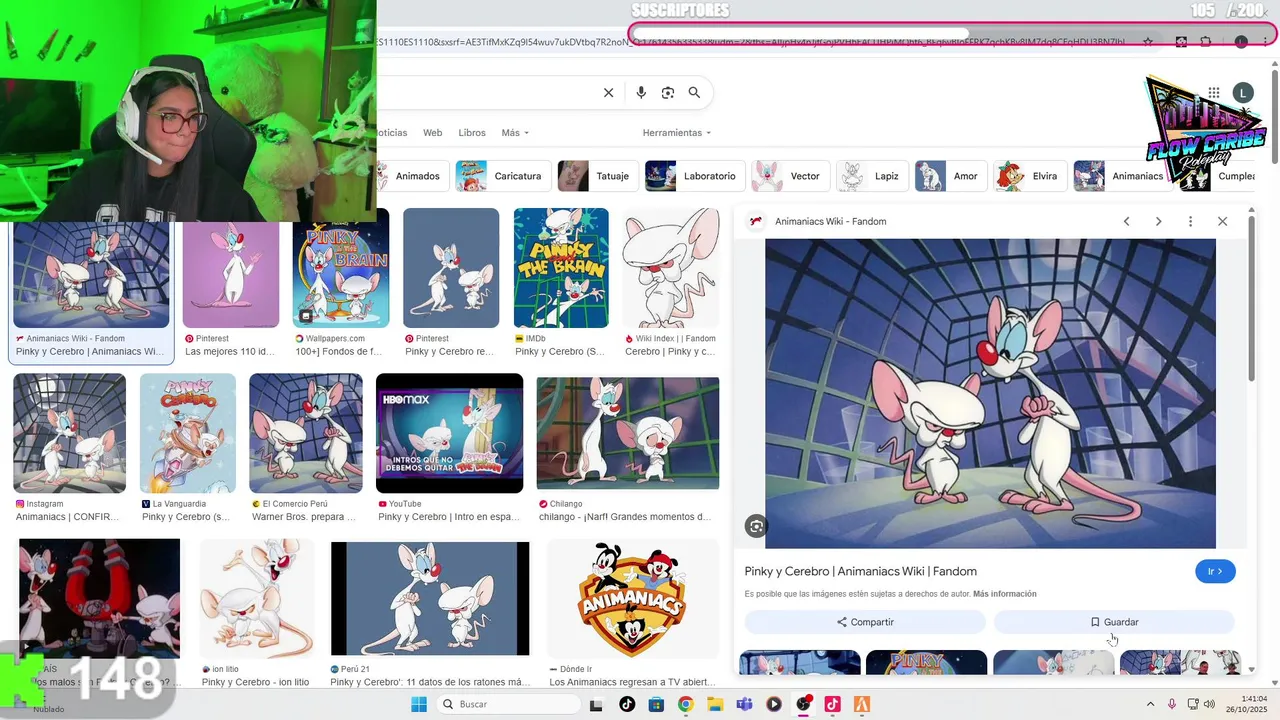This screenshot has height=720, width=1280.
Task: Open the Chrome three-dot menu
Action: pos(1266,42)
